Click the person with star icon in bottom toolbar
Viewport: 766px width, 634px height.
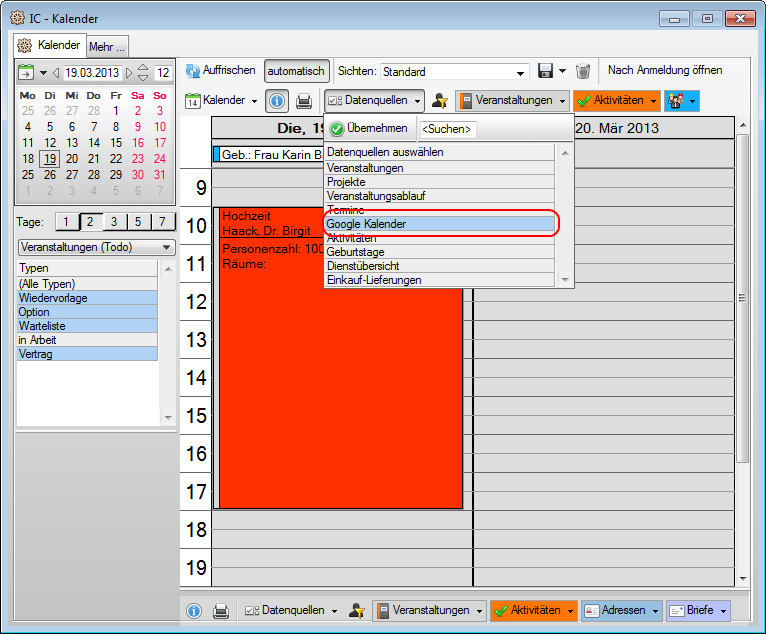357,611
